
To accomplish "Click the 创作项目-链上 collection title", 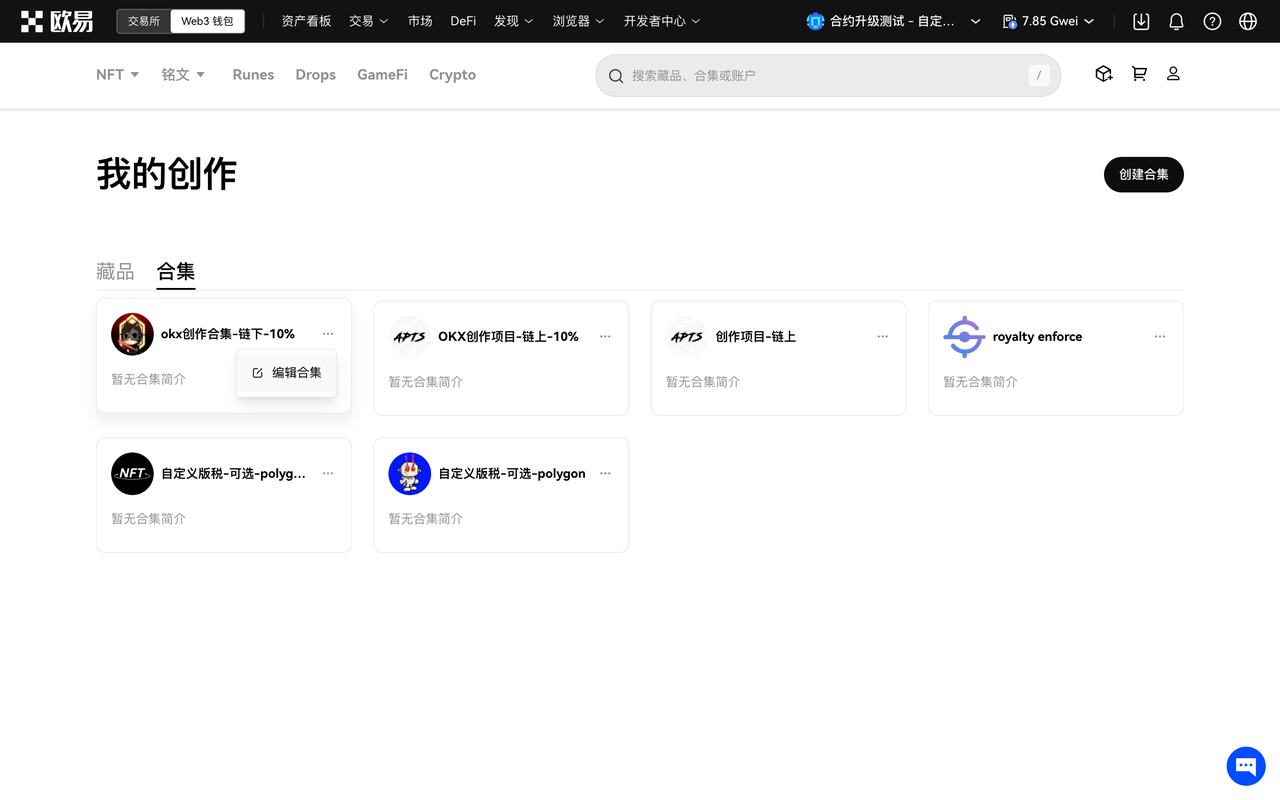I will tap(756, 337).
